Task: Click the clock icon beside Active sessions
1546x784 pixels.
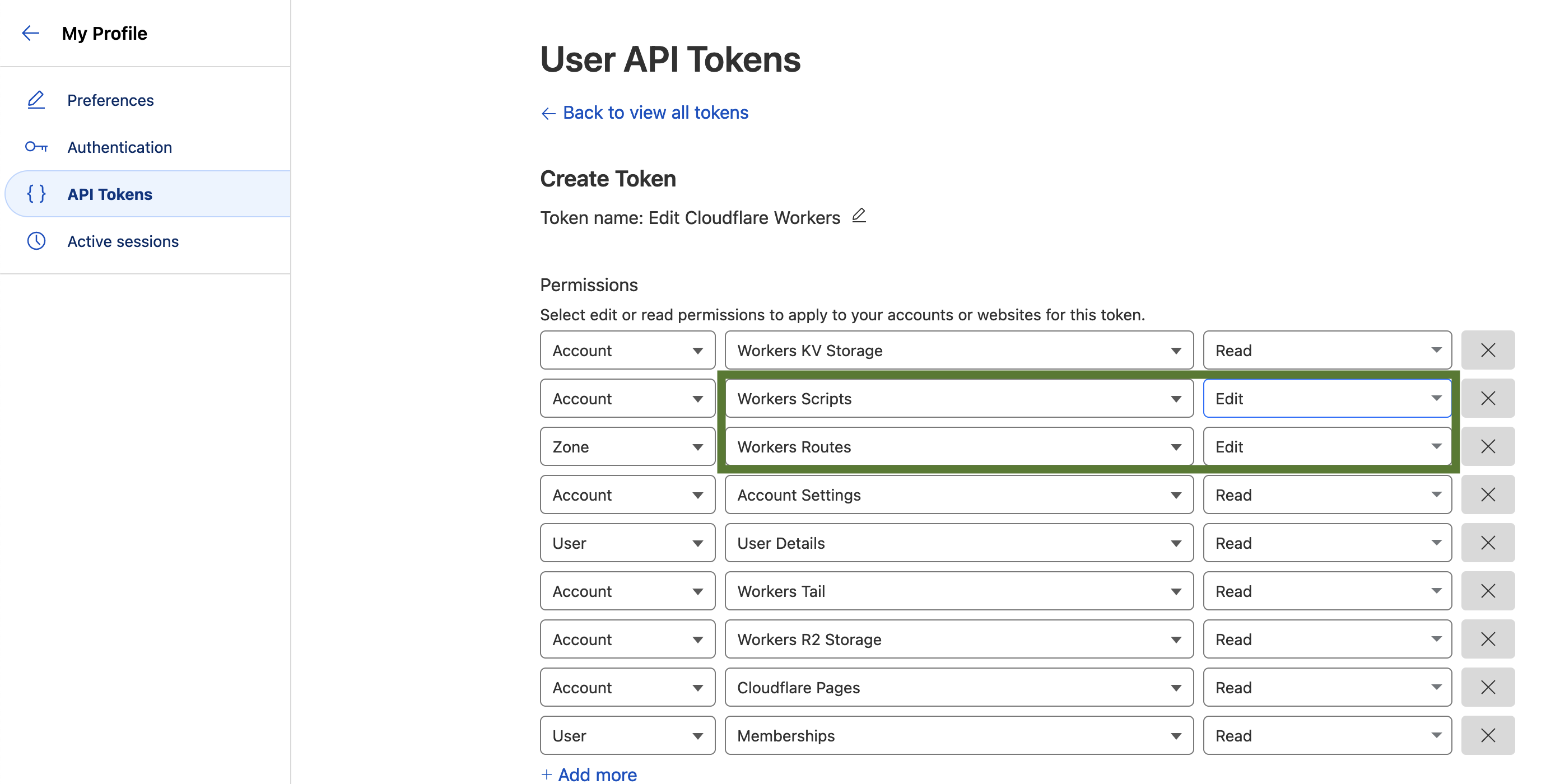Action: click(36, 241)
